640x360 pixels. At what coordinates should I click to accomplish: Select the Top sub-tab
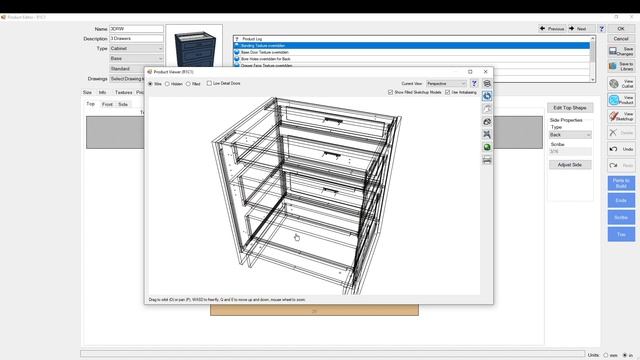91,104
